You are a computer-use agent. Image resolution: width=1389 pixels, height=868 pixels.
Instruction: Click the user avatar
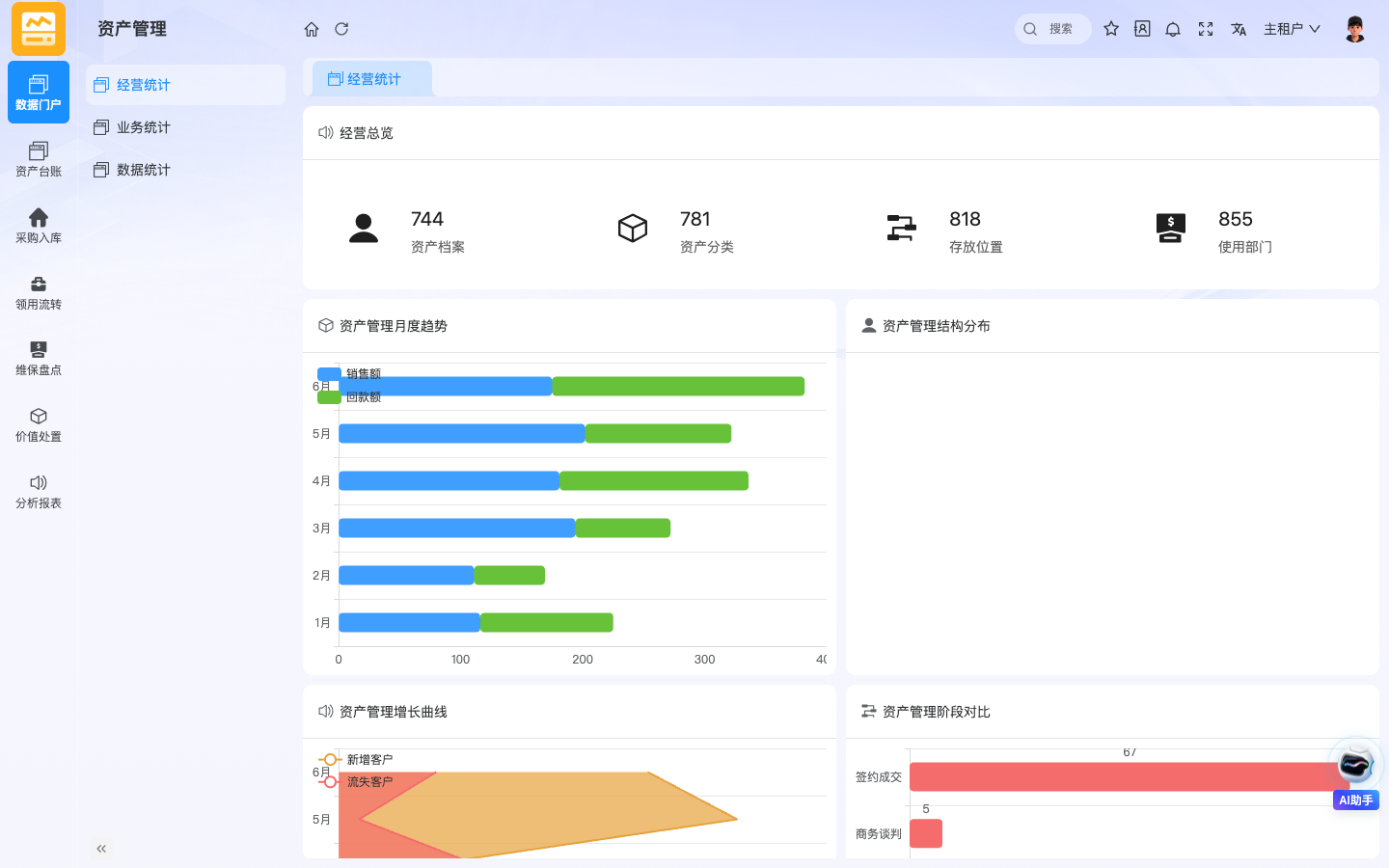point(1355,29)
